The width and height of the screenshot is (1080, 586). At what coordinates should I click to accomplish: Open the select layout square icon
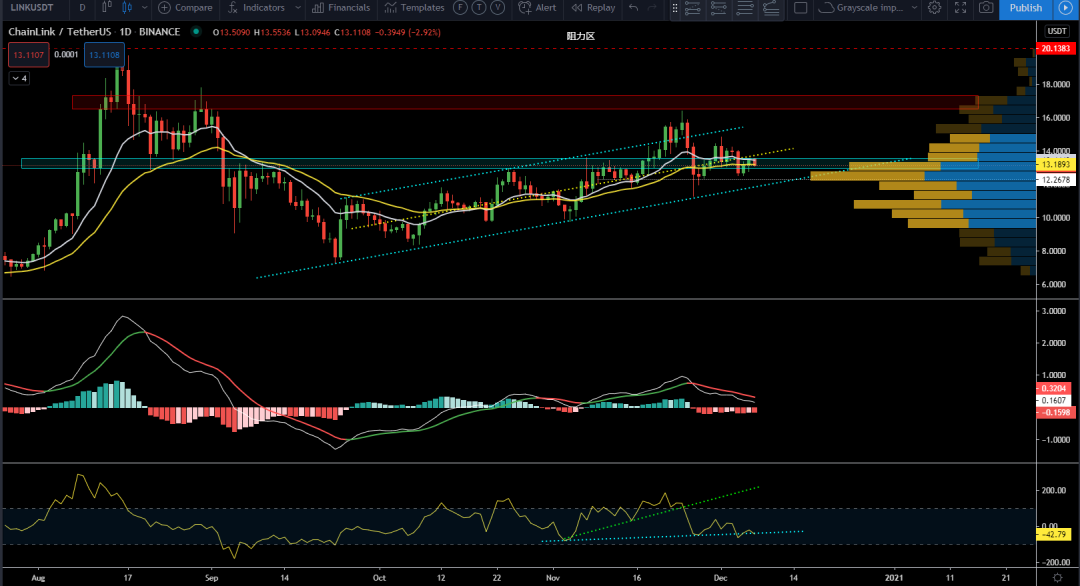pos(800,8)
